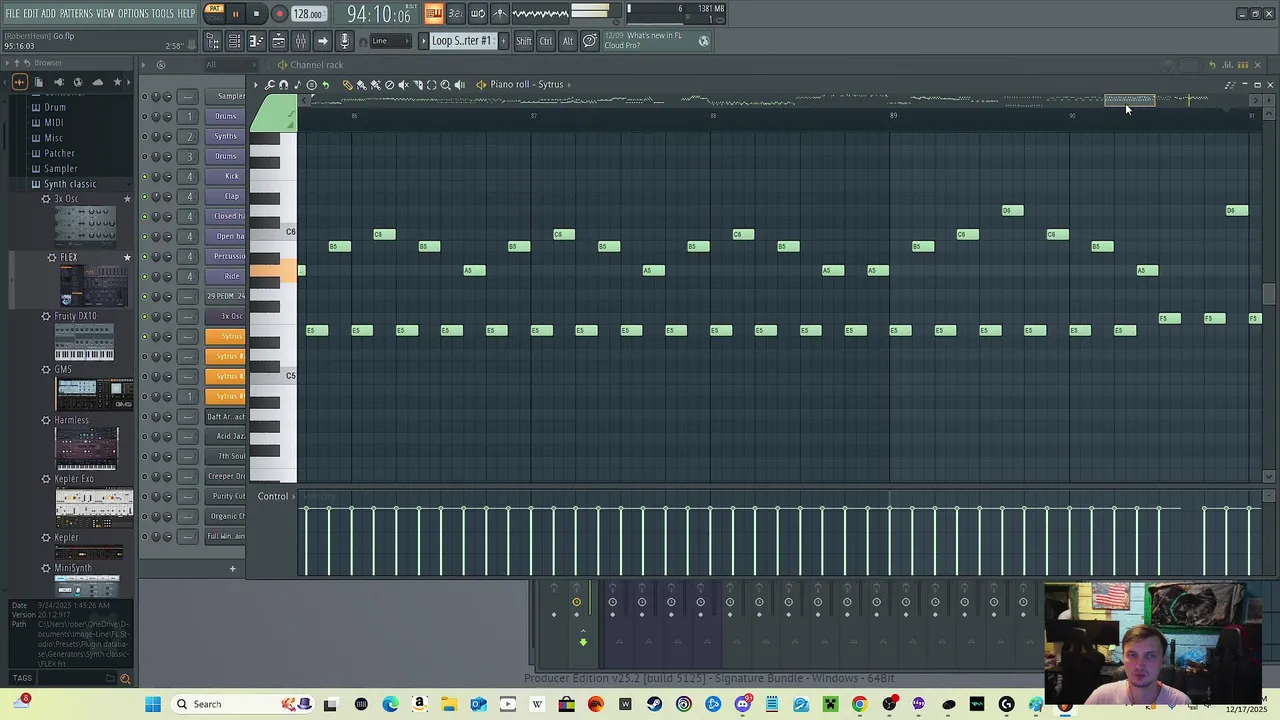
Task: Toggle wait-for-input countdown icon
Action: [x=455, y=13]
